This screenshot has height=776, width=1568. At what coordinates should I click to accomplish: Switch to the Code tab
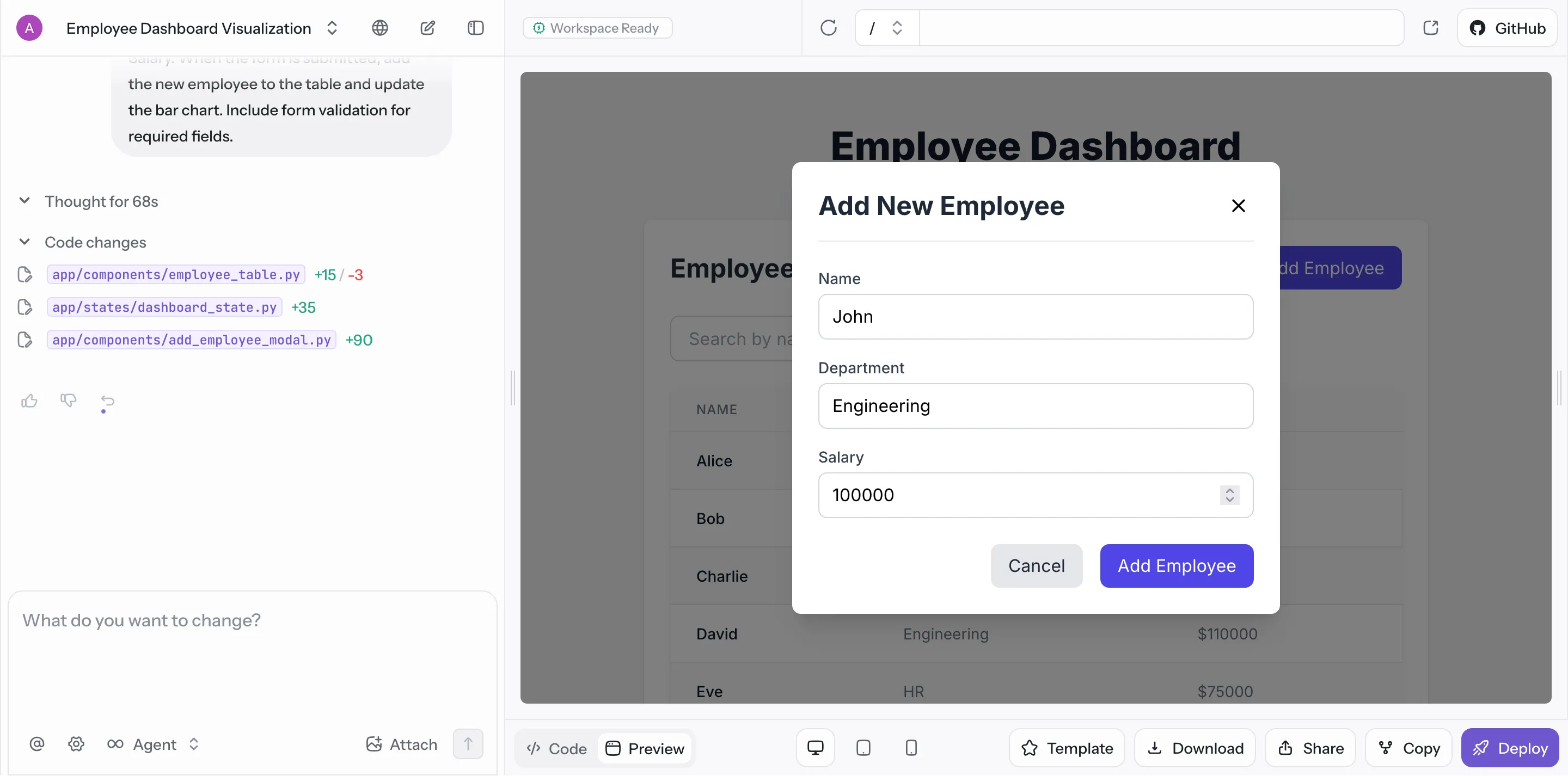tap(556, 748)
